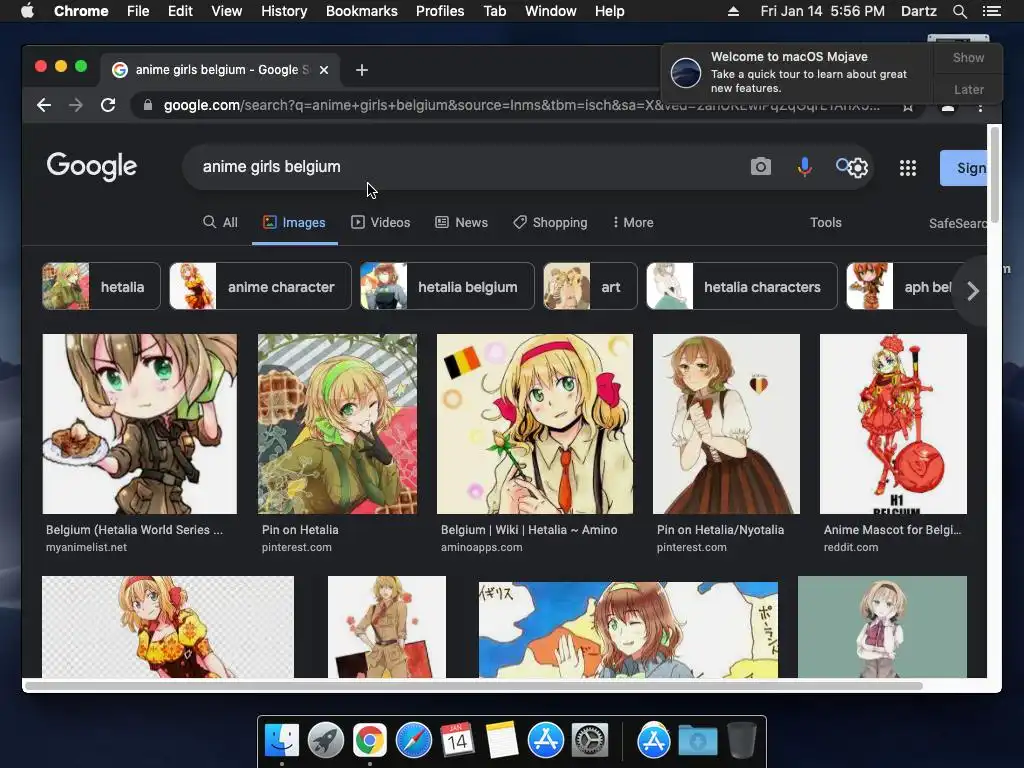Switch to the Videos tab
The image size is (1024, 768).
(381, 223)
